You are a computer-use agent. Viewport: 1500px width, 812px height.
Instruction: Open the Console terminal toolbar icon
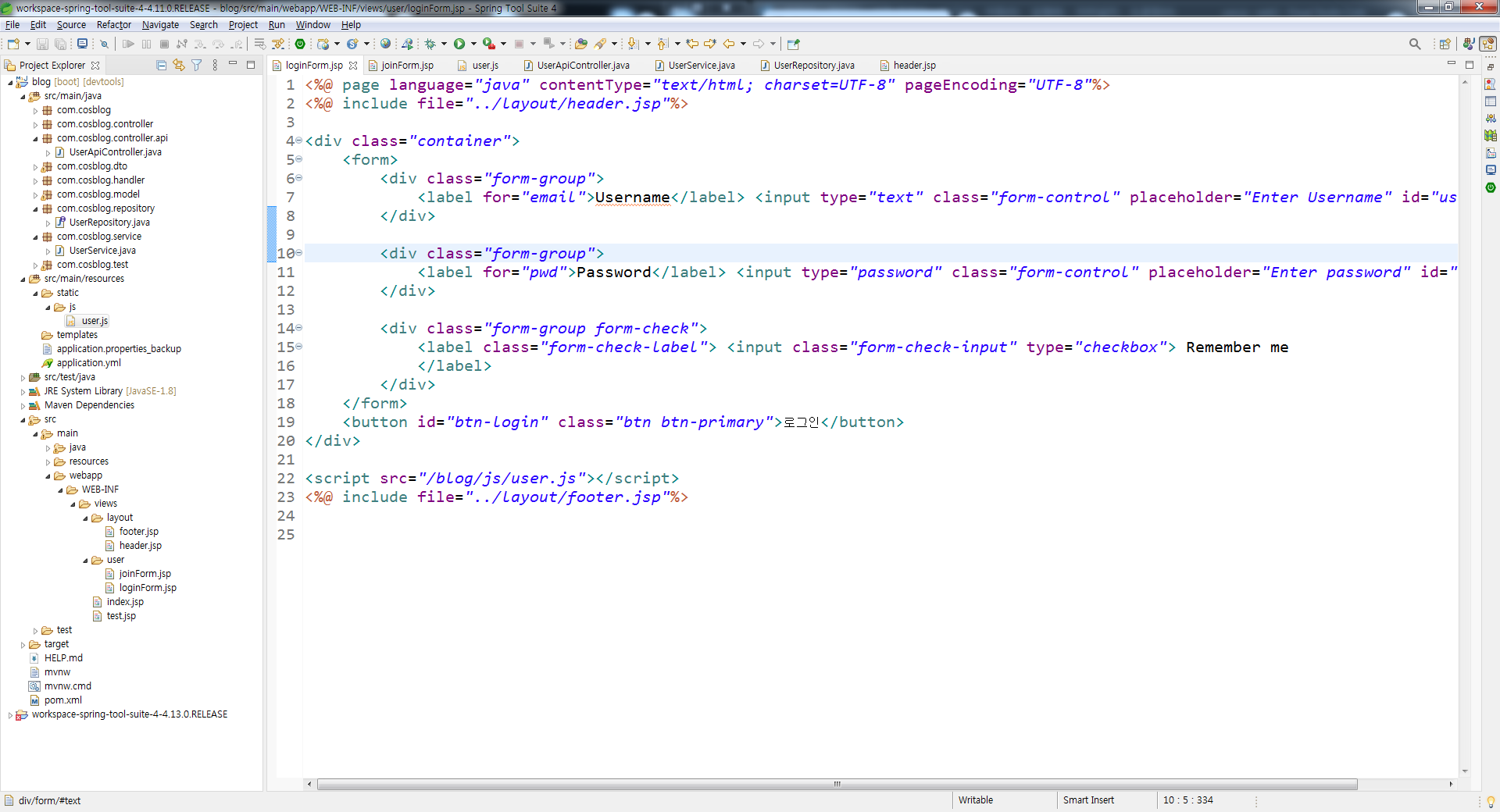pyautogui.click(x=82, y=44)
